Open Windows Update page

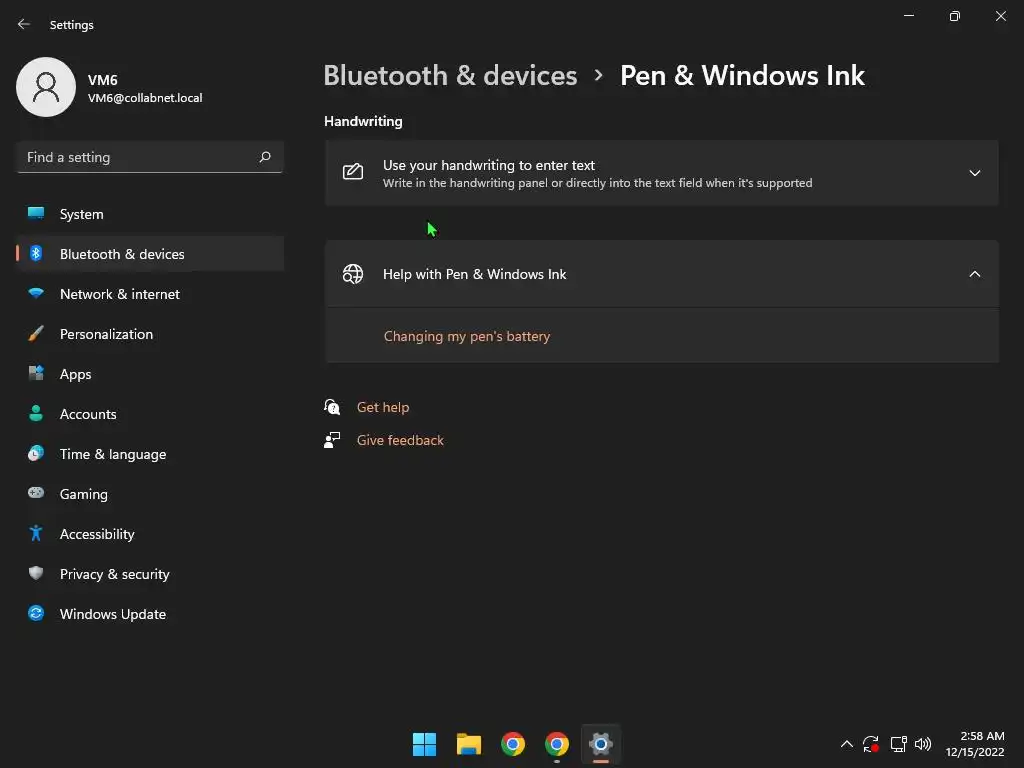point(150,614)
